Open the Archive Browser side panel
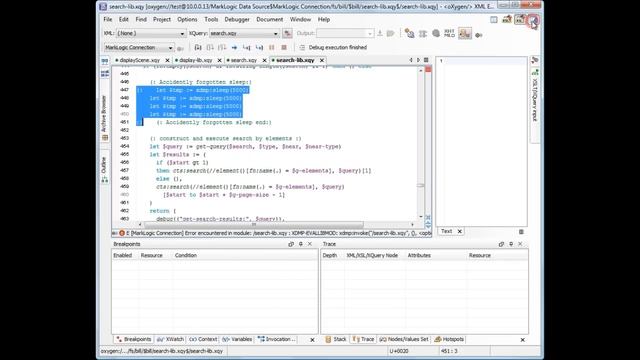 click(x=104, y=118)
